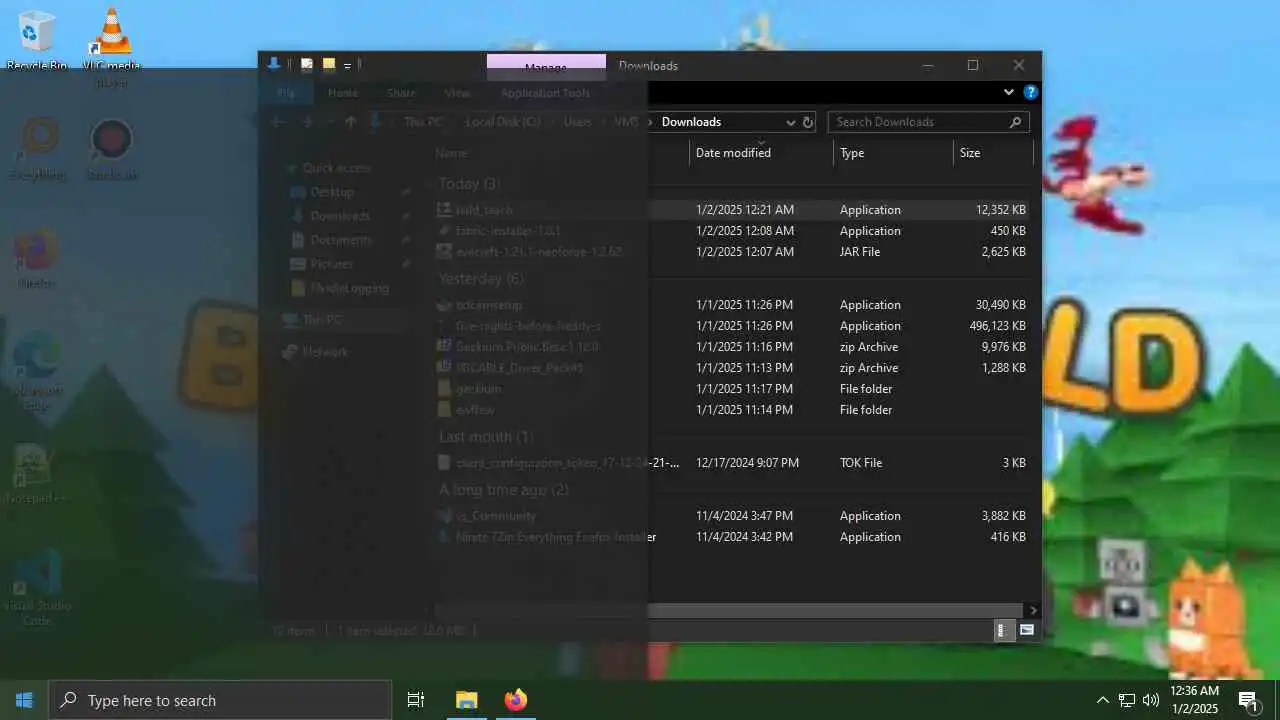Screen dimensions: 1280x720
Task: Click the taskbar clock and date
Action: click(1194, 700)
